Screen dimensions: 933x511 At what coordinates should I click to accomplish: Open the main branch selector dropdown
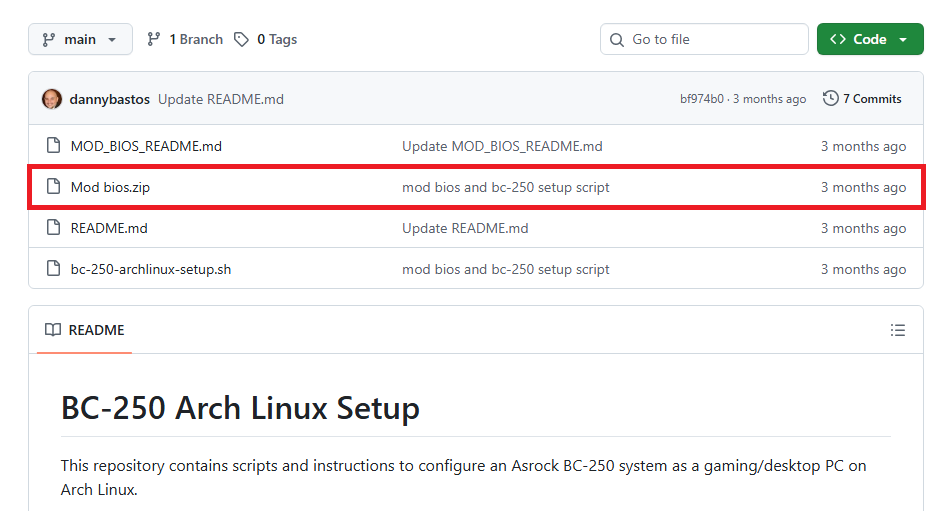click(x=80, y=39)
